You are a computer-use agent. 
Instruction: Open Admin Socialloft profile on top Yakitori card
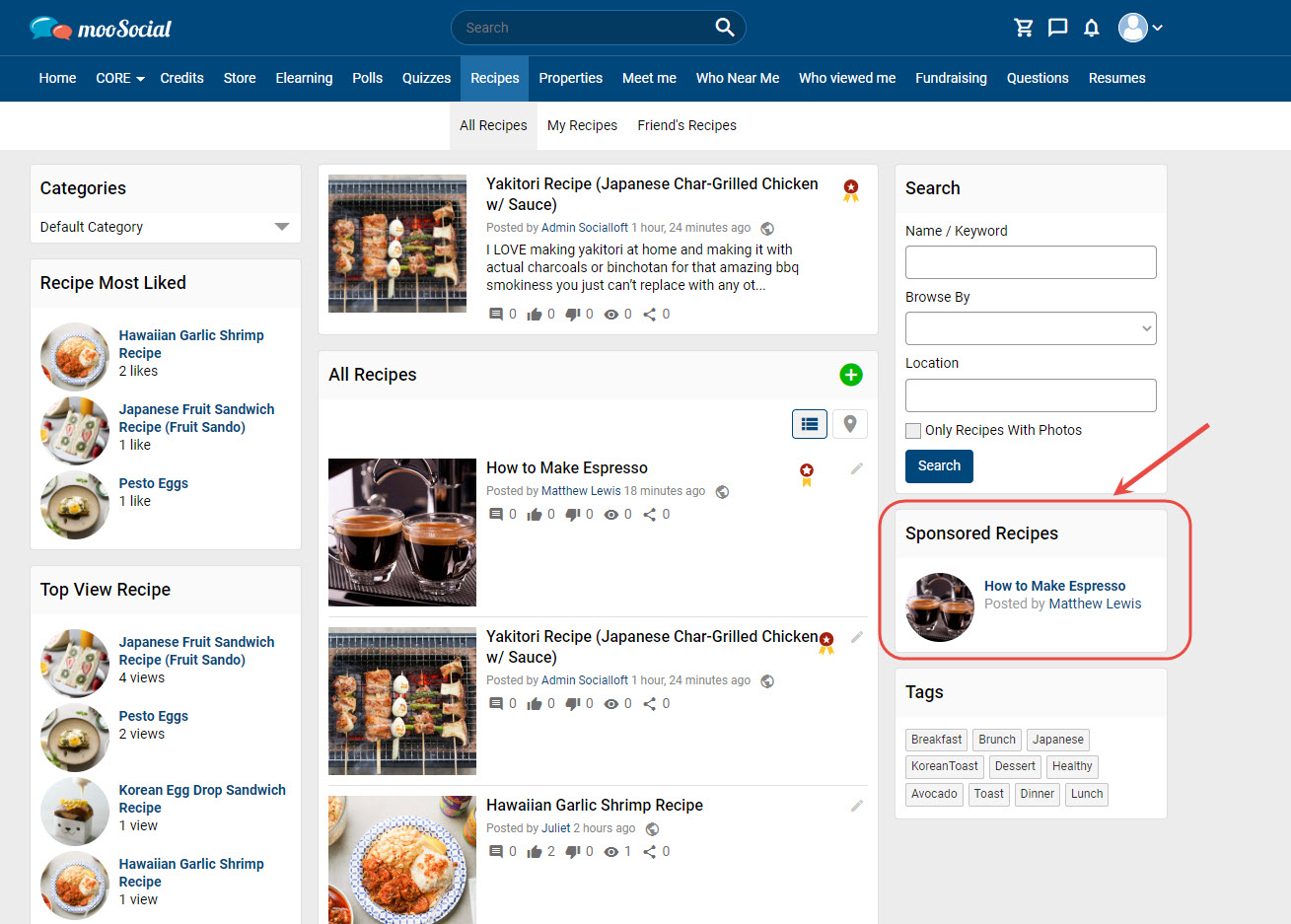(x=585, y=228)
